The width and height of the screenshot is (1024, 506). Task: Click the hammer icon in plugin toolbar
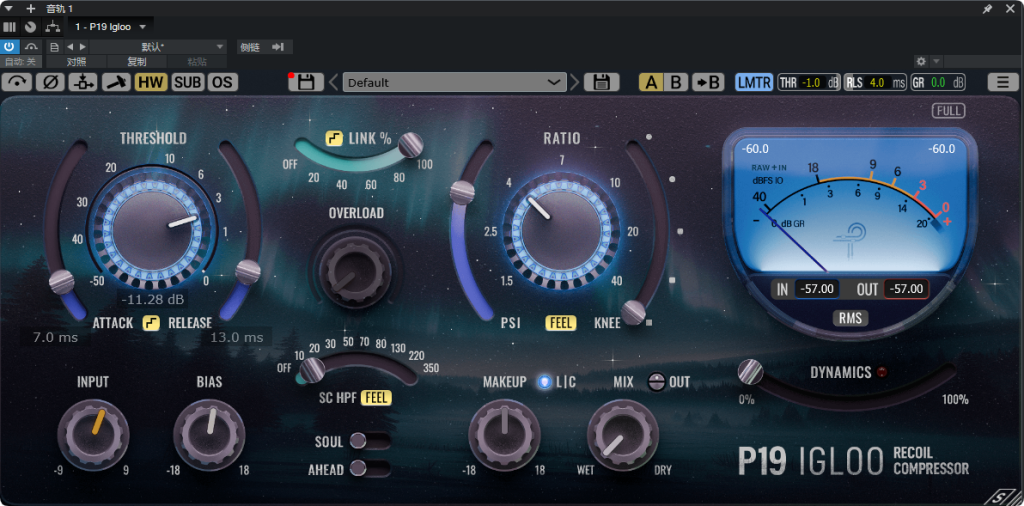coord(116,82)
